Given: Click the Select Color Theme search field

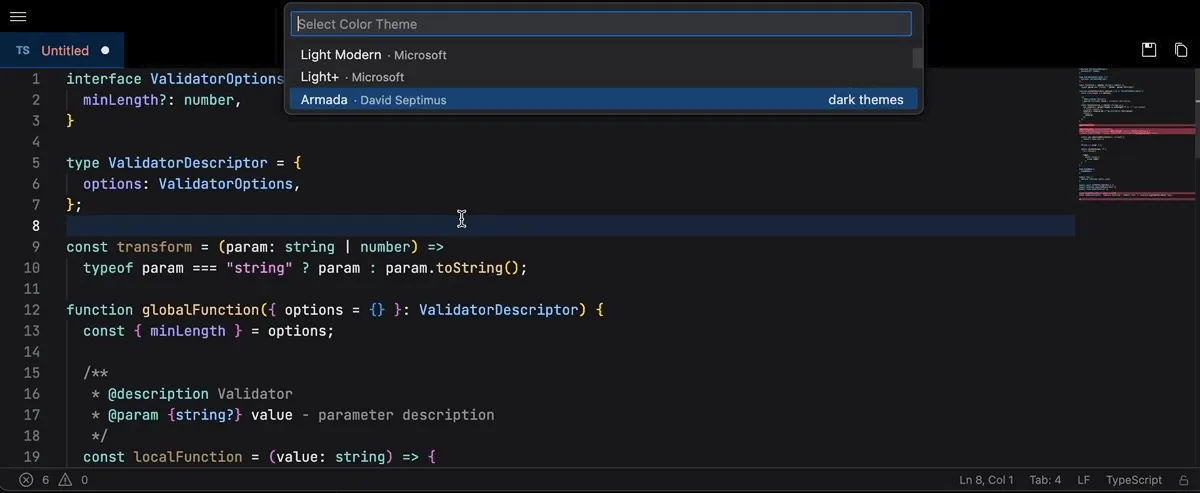Looking at the screenshot, I should point(600,24).
